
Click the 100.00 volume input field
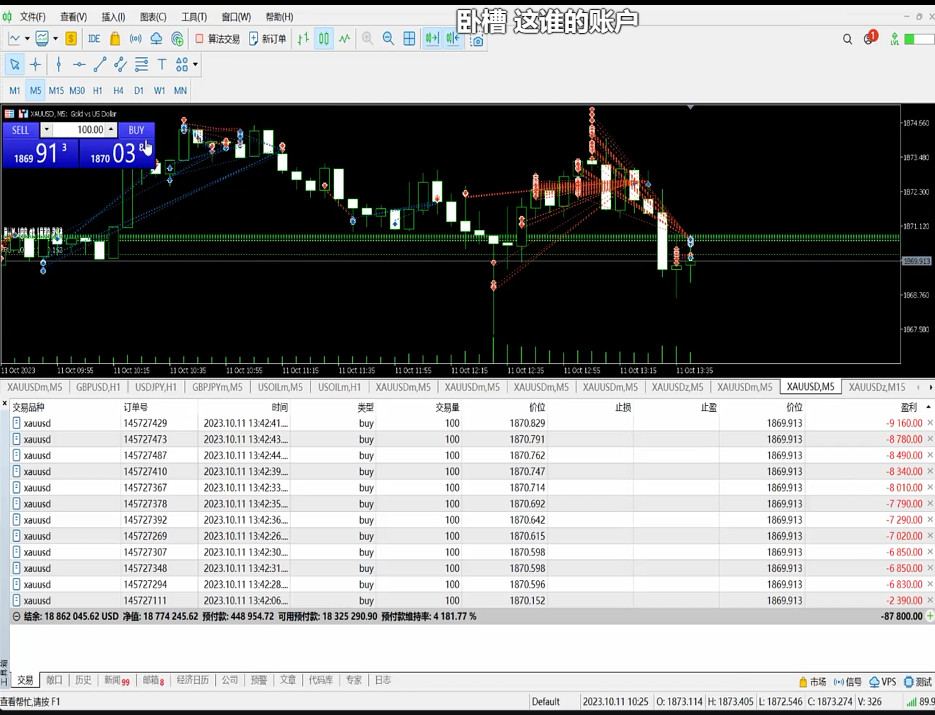coord(79,130)
